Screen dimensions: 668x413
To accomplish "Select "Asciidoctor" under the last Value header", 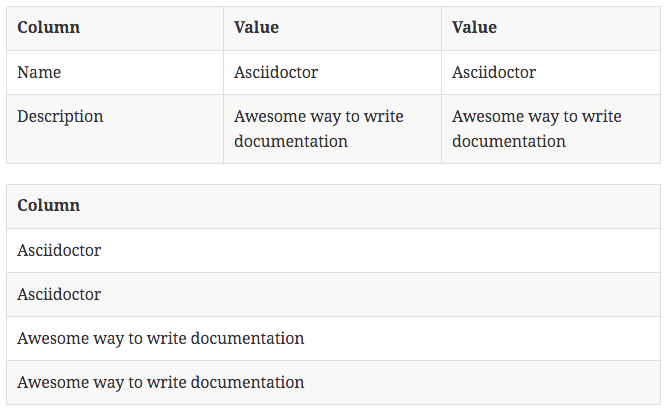I will coord(494,72).
